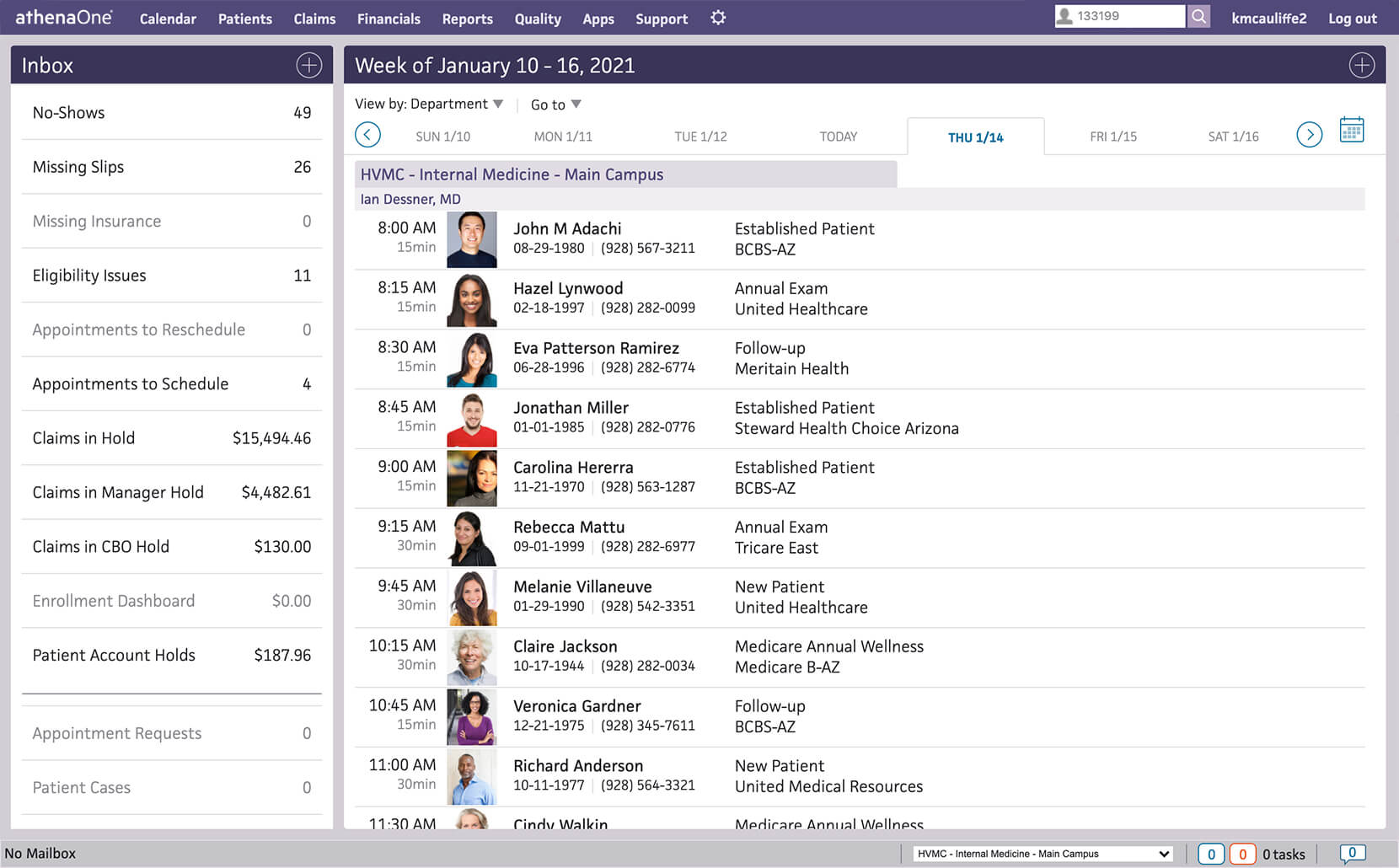Image resolution: width=1399 pixels, height=868 pixels.
Task: Open the calendar picker icon beside SAT 1/16
Action: coord(1352,130)
